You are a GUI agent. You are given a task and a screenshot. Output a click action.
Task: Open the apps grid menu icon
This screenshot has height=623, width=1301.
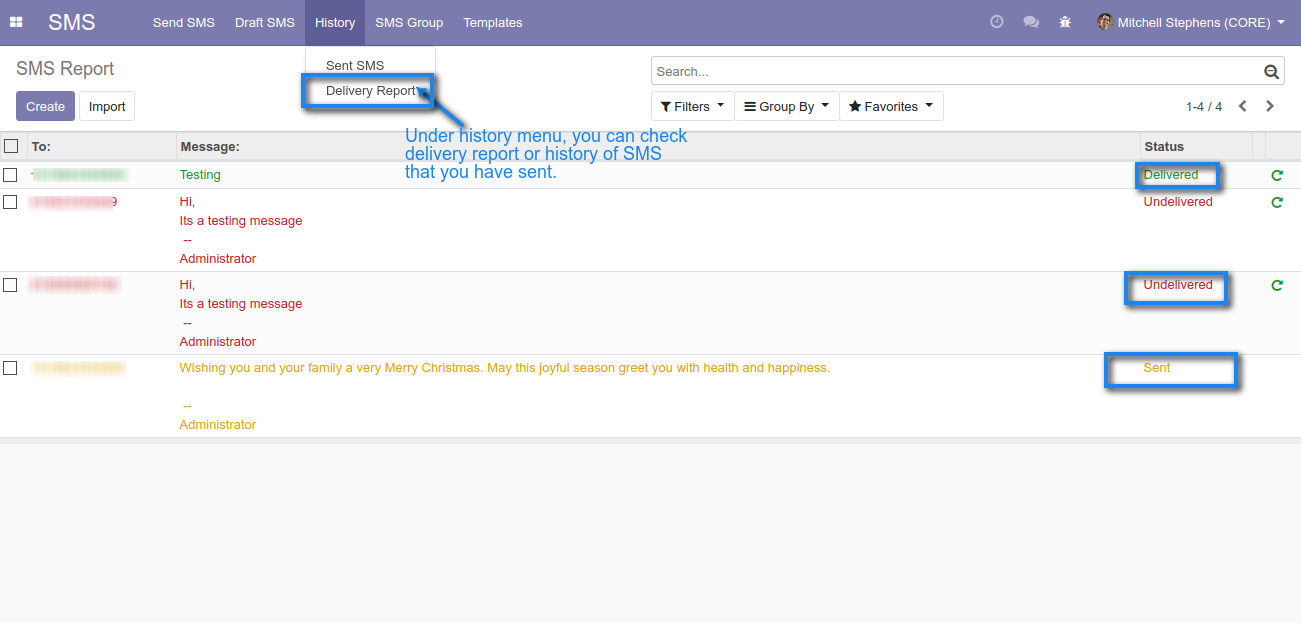click(16, 22)
